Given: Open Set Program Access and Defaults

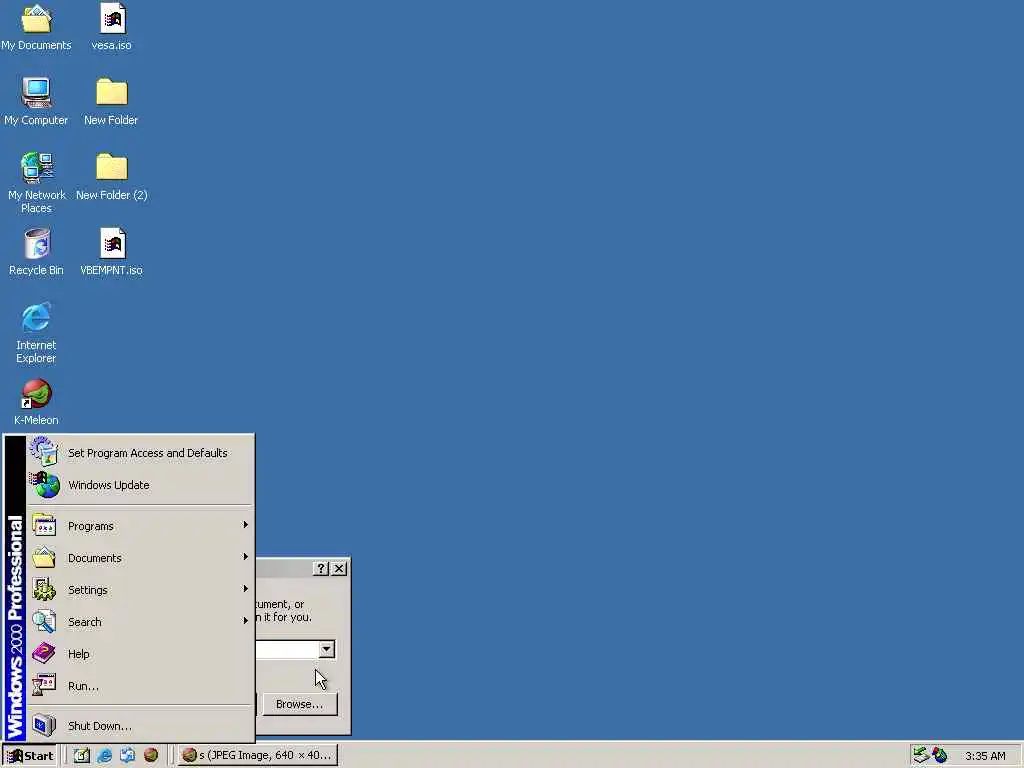Looking at the screenshot, I should [140, 453].
